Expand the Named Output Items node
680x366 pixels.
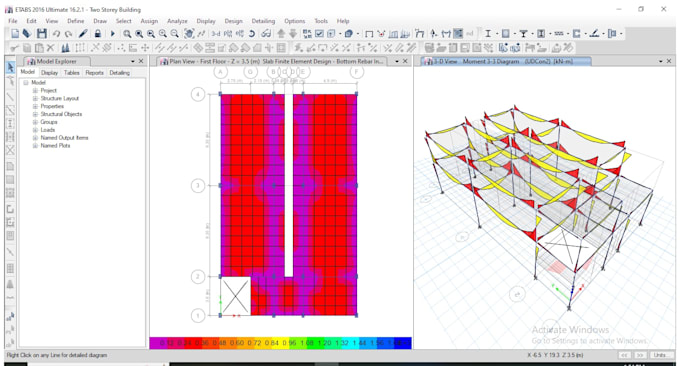point(35,137)
